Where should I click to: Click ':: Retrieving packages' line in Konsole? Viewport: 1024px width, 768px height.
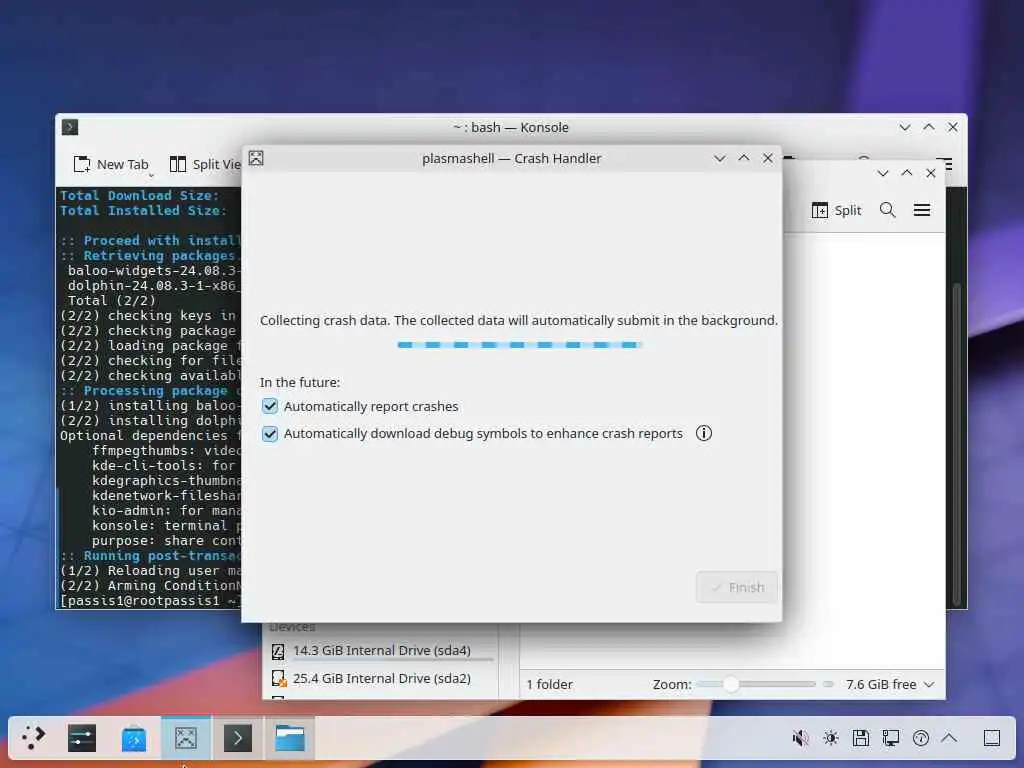point(148,255)
